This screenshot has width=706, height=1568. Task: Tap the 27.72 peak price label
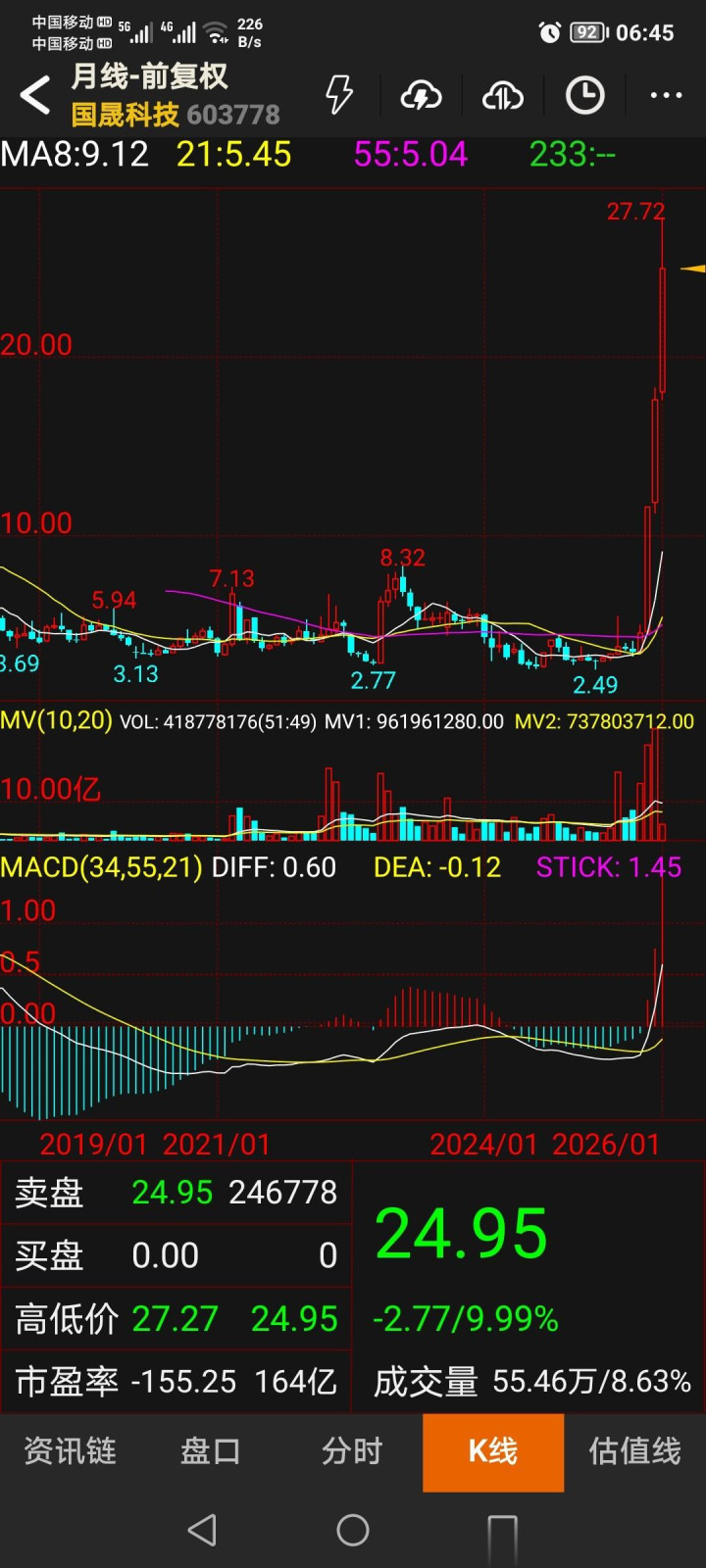click(635, 212)
